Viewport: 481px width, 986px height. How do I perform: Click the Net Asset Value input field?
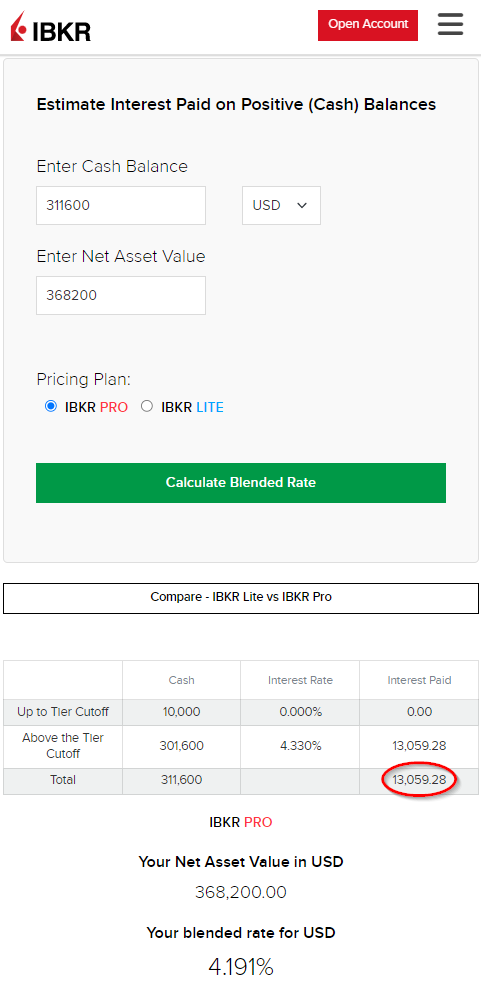tap(121, 295)
